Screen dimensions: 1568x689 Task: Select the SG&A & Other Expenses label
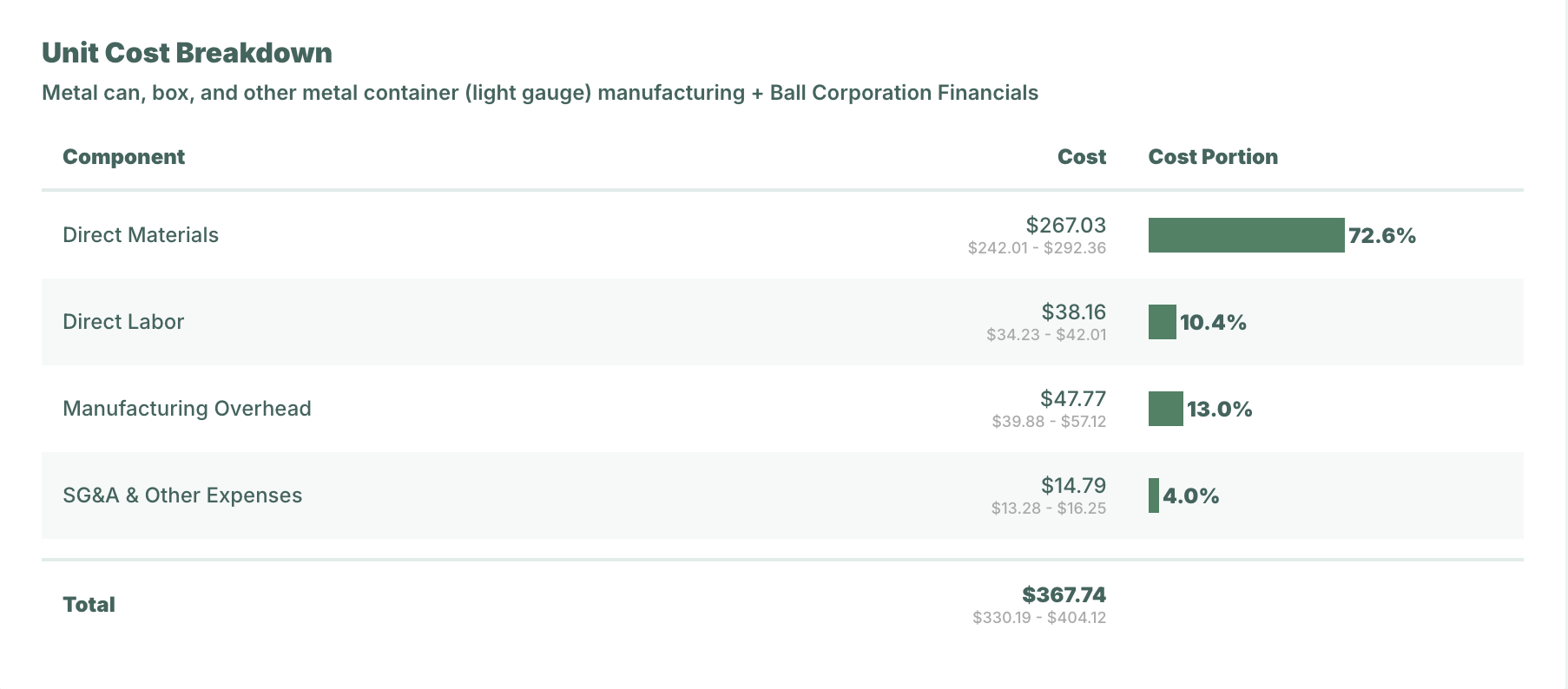(182, 495)
